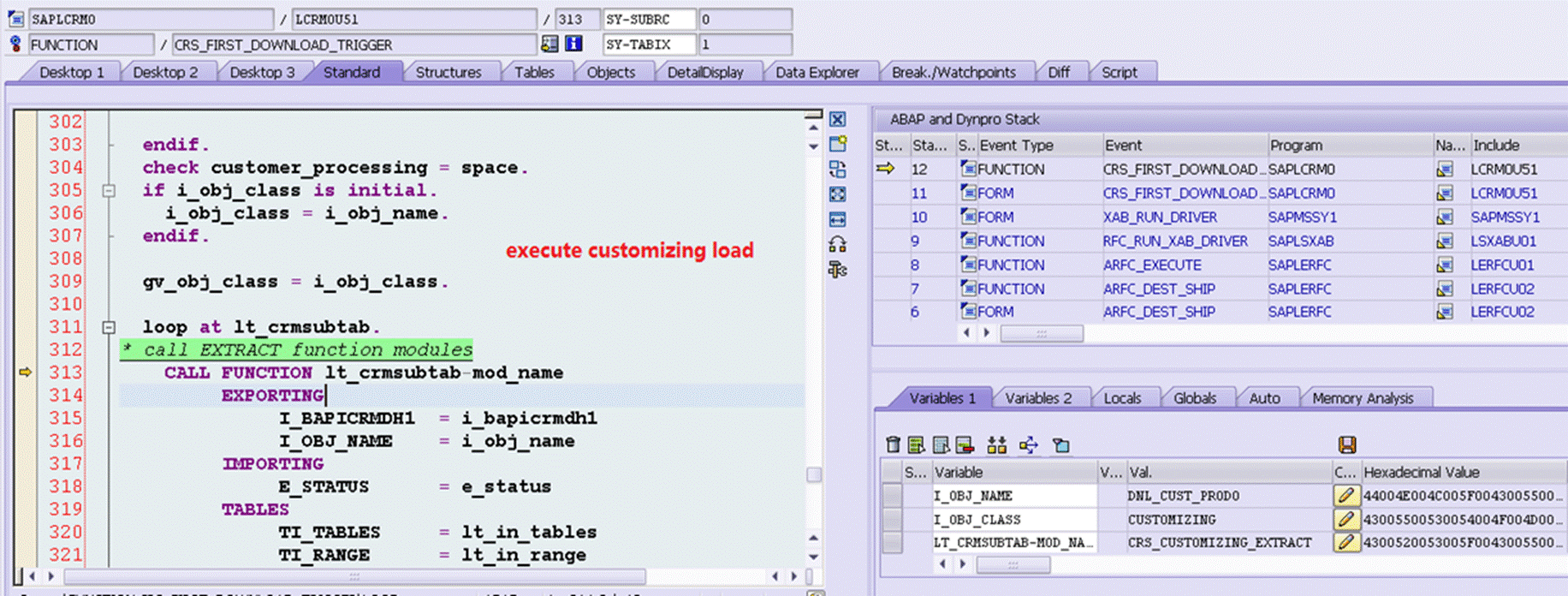Click the info icon next to CRS_FIRST_DOWNLOAD_TRIGGER
The width and height of the screenshot is (1568, 596).
[573, 44]
